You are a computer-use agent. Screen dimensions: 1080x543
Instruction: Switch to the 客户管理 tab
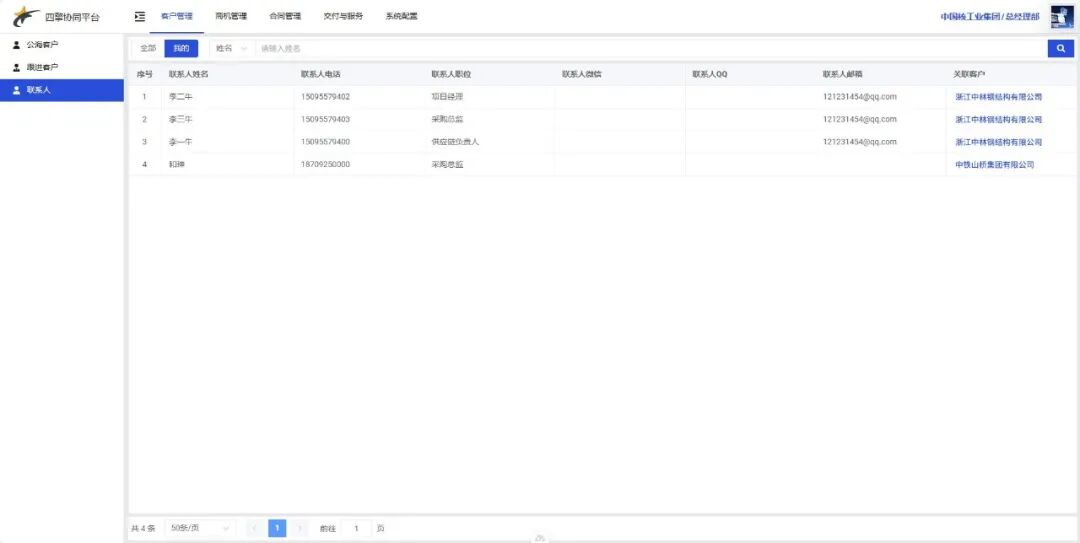tap(176, 17)
